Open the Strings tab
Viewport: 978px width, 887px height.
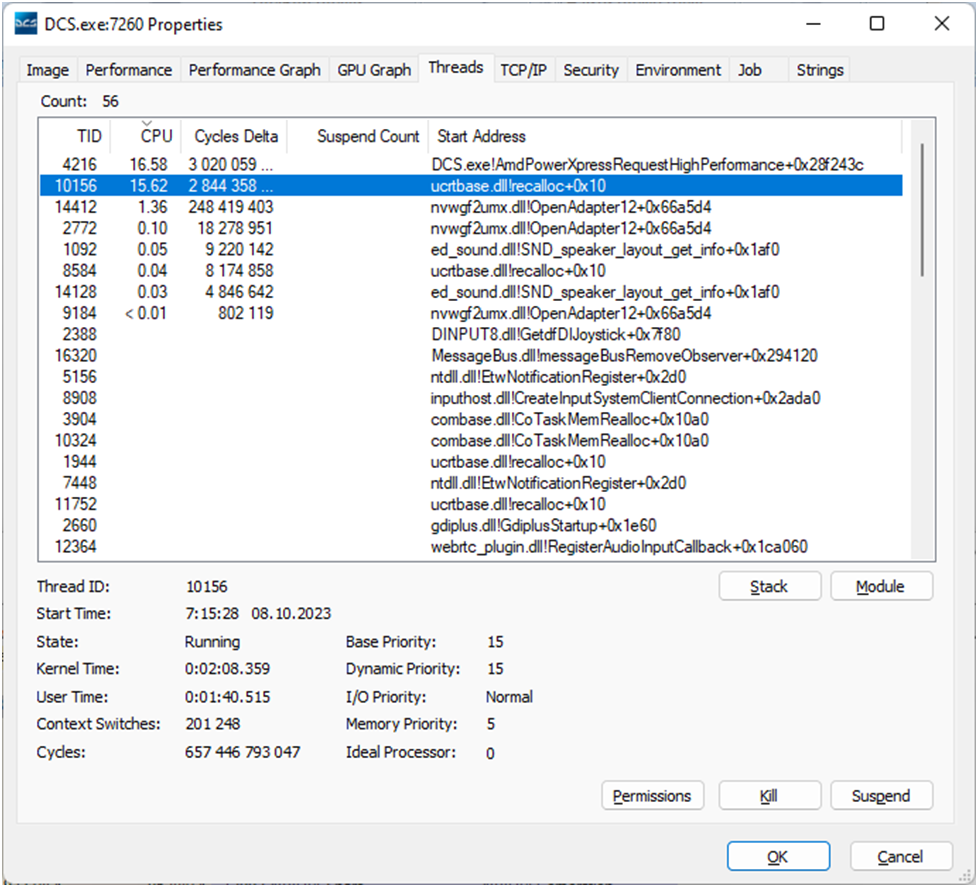(x=820, y=70)
